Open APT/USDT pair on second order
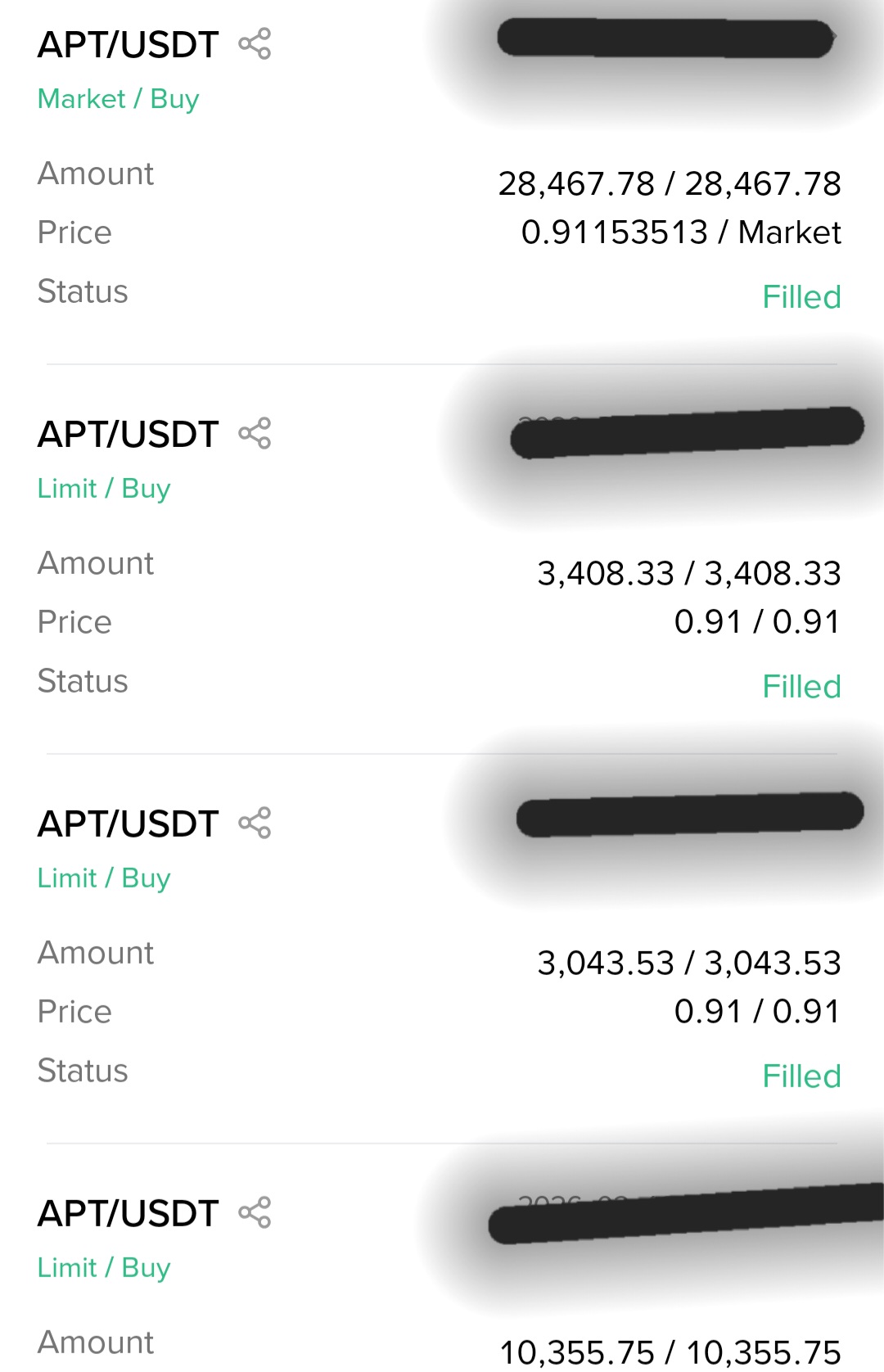 pos(129,434)
